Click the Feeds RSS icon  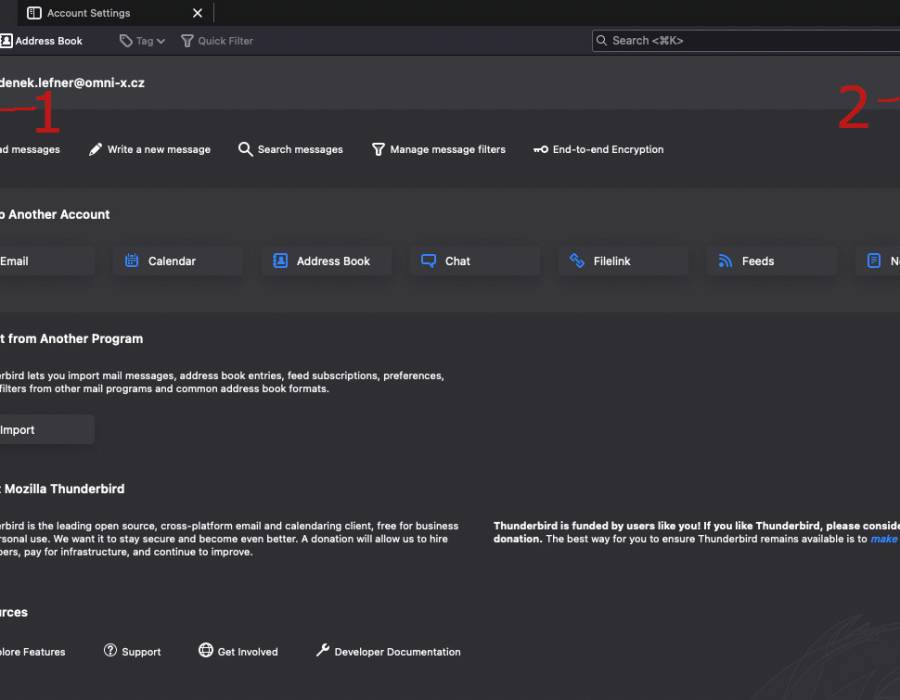click(725, 261)
